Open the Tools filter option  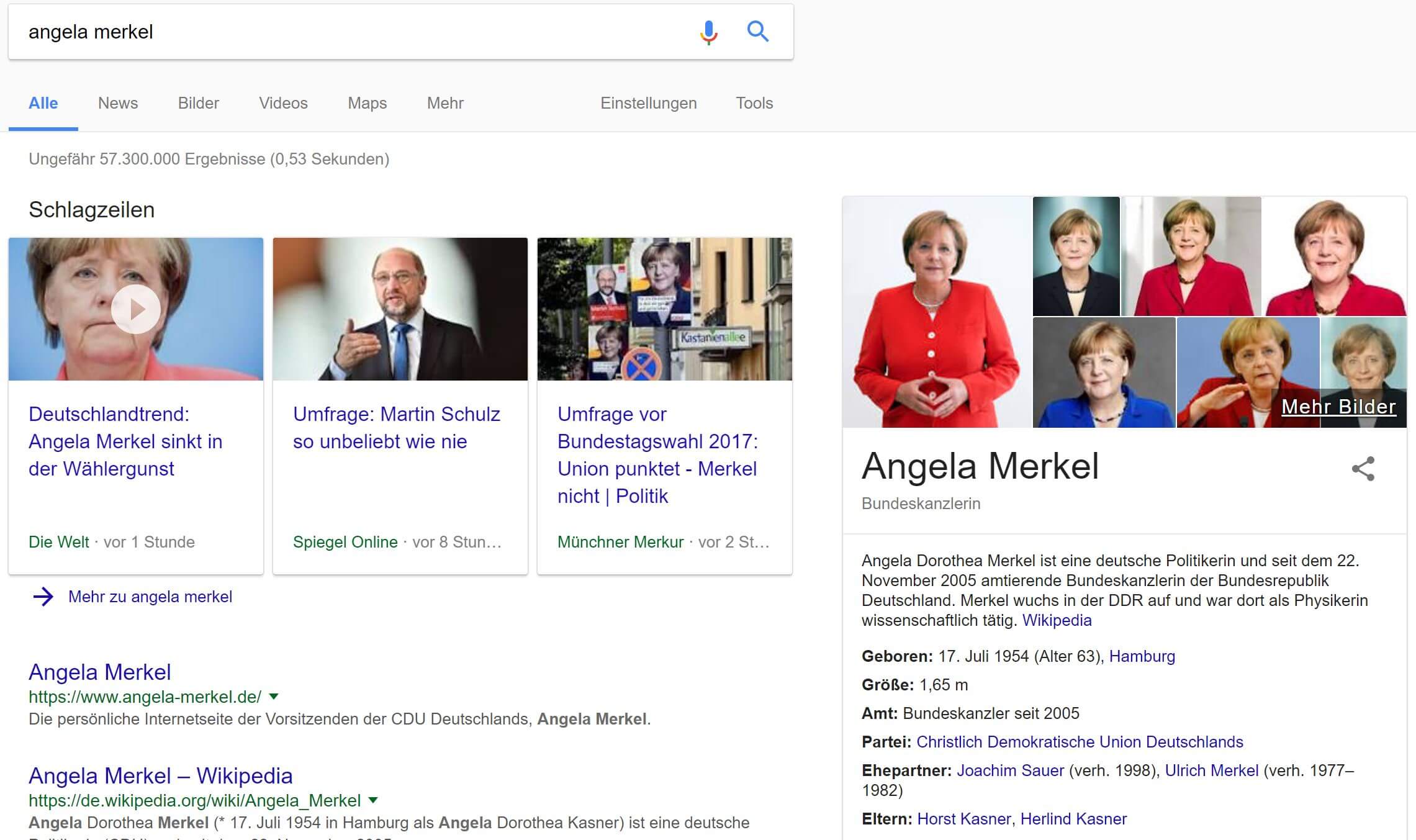pos(754,103)
